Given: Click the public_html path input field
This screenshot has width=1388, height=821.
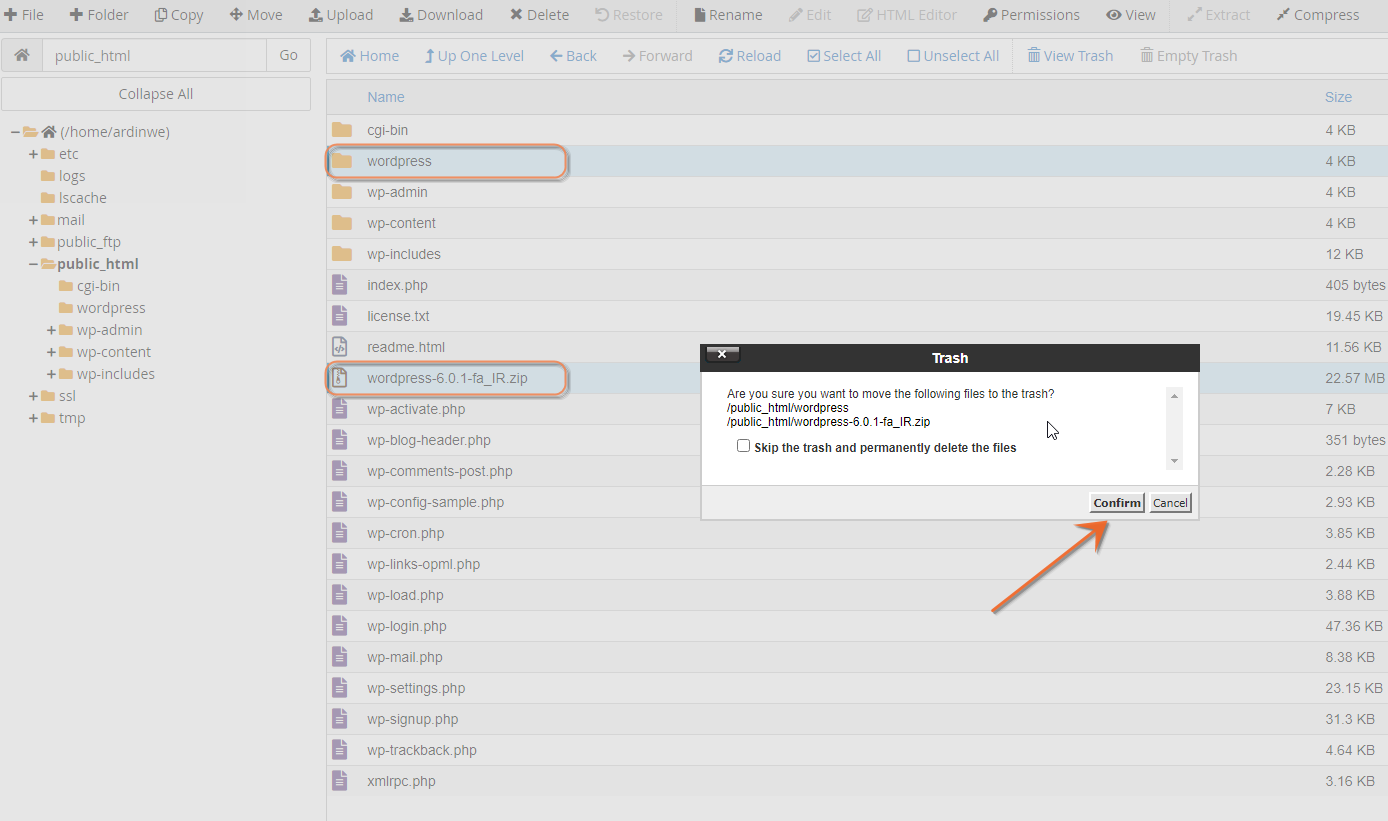Looking at the screenshot, I should tap(154, 56).
